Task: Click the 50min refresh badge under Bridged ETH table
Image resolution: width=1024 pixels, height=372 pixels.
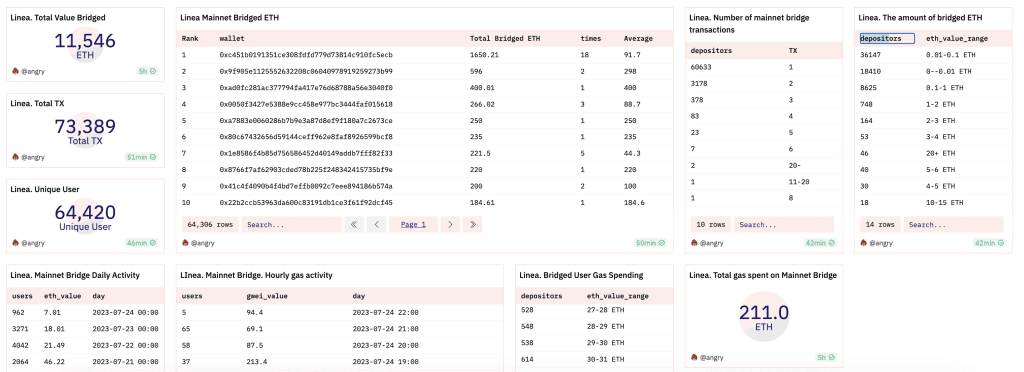Action: coord(650,243)
